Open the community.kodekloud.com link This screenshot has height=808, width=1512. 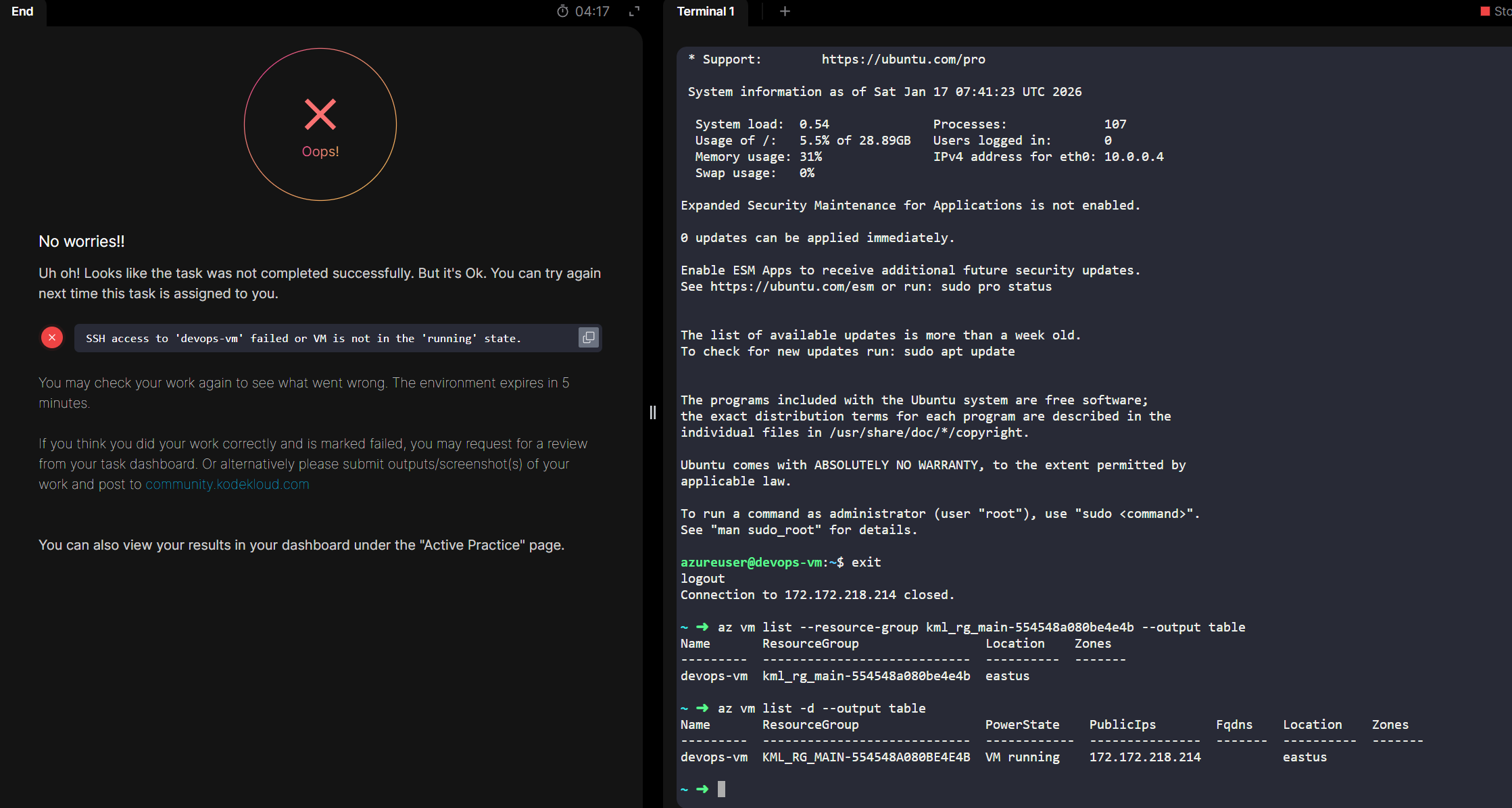tap(227, 484)
